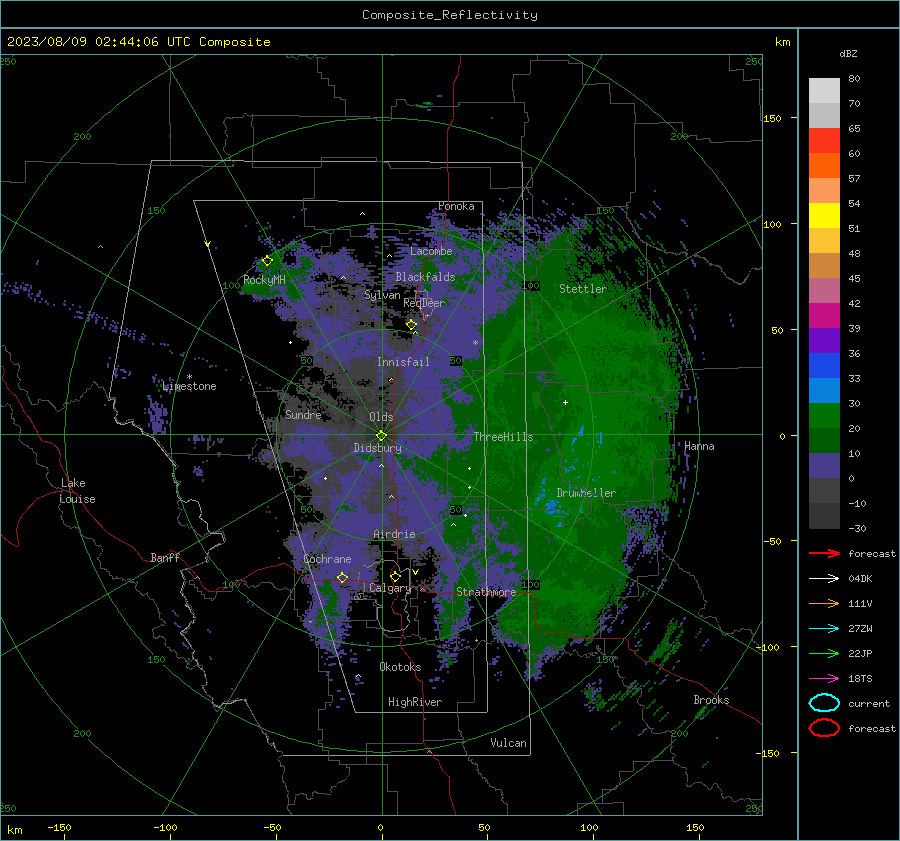Click the Strathmore label
The image size is (900, 841).
[x=486, y=592]
